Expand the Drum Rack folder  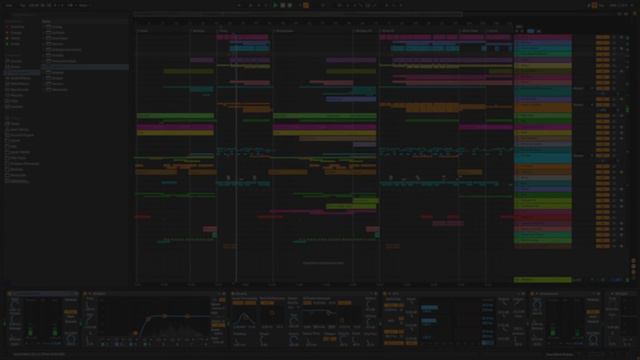coord(44,38)
